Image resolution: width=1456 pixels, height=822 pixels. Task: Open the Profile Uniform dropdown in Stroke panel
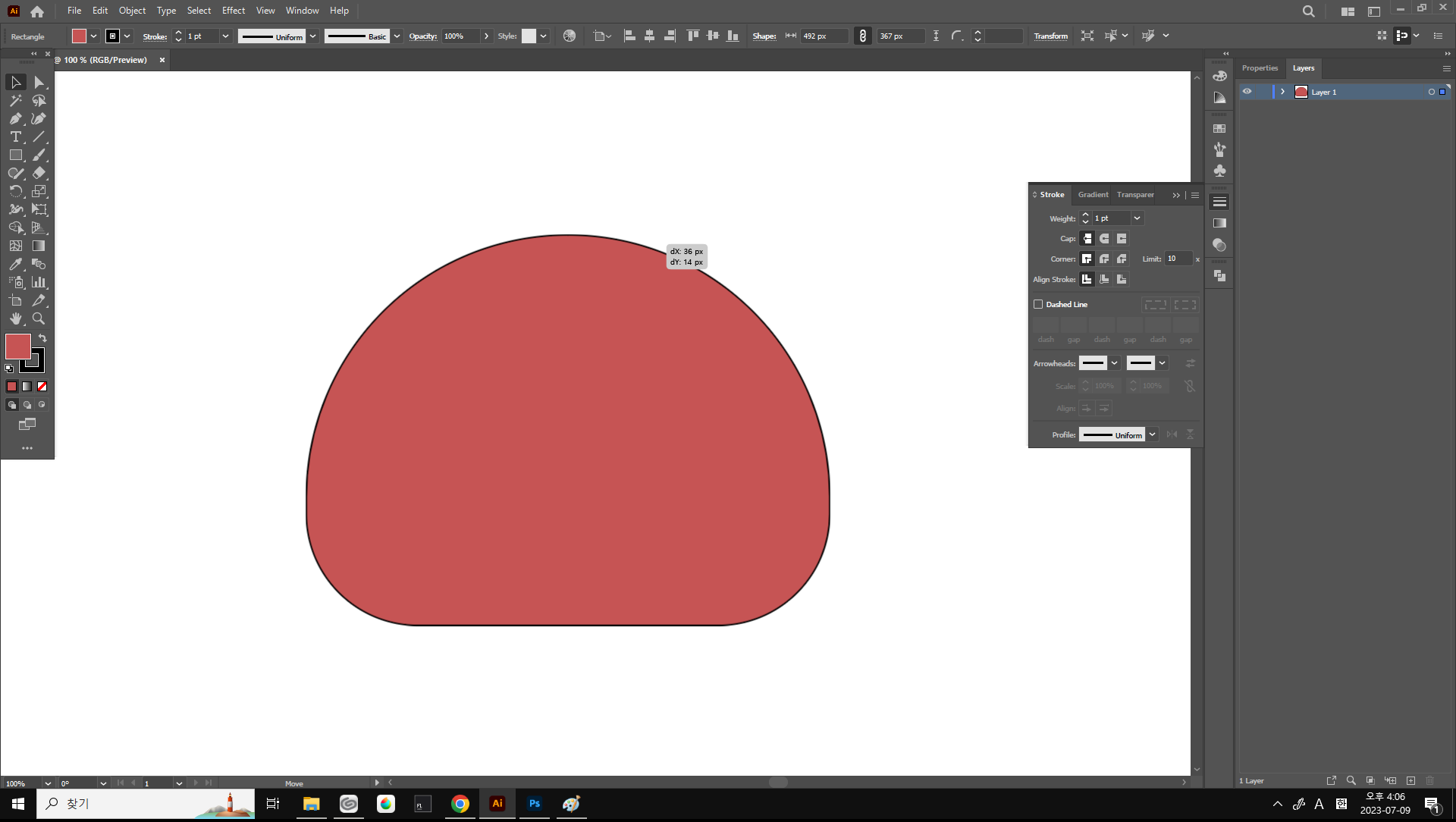[x=1152, y=435]
